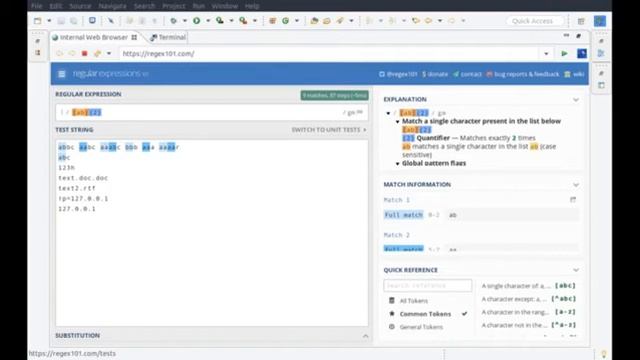Click the matches count status badge

click(x=335, y=95)
